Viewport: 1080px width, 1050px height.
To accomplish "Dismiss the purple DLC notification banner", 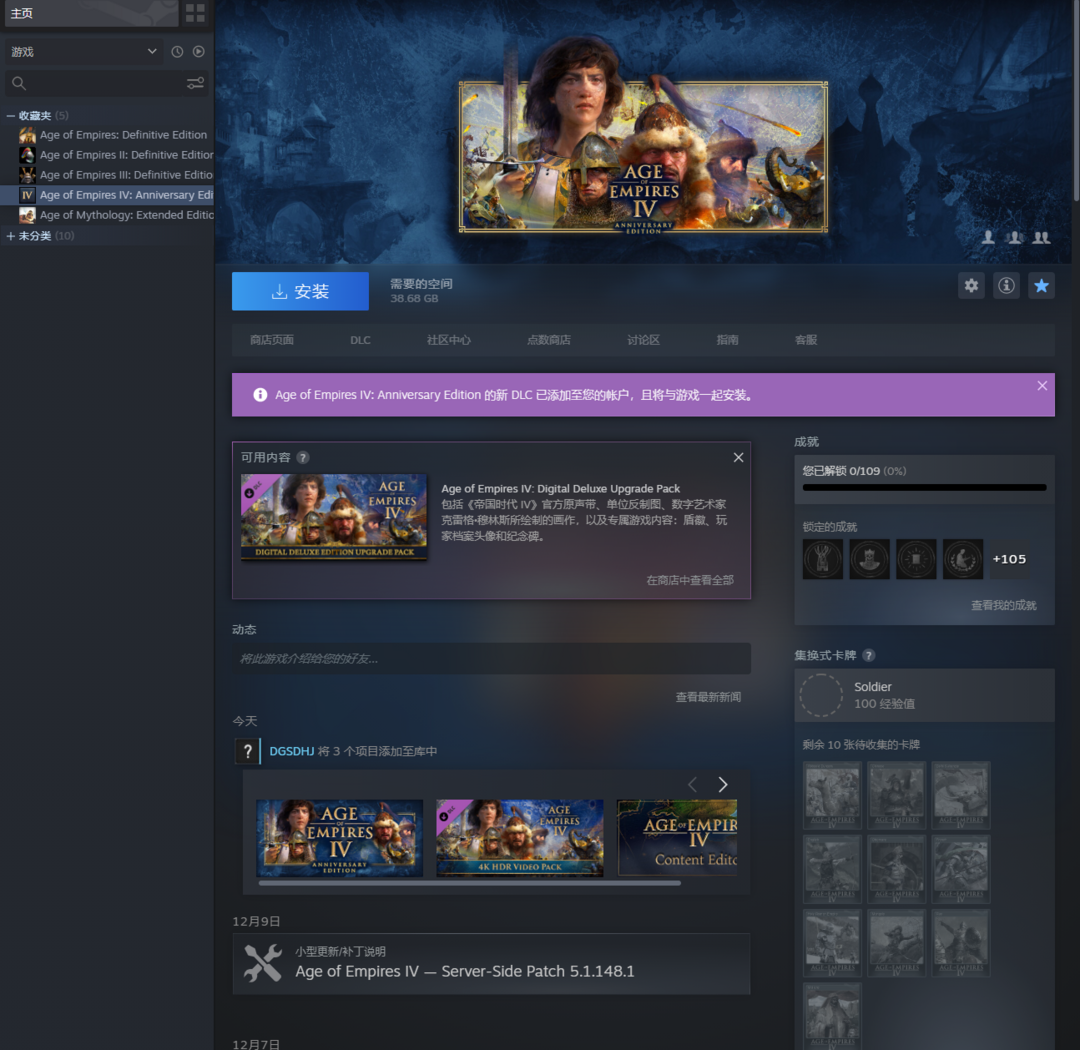I will [1042, 386].
